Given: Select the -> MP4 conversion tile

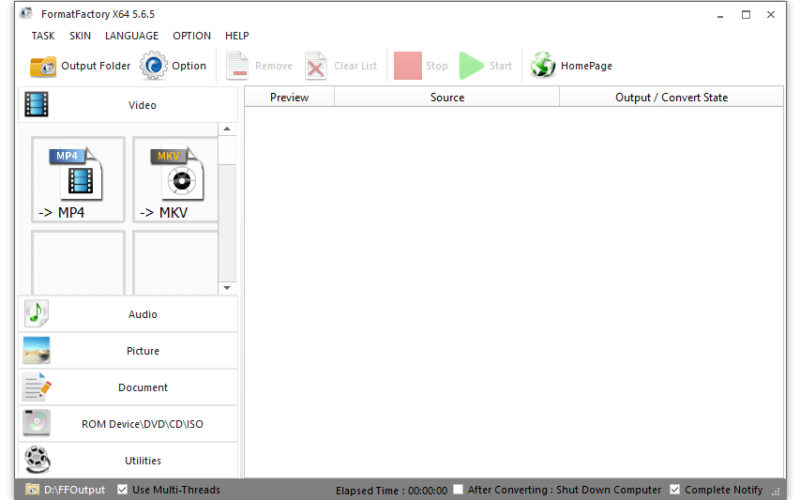Looking at the screenshot, I should pyautogui.click(x=78, y=180).
